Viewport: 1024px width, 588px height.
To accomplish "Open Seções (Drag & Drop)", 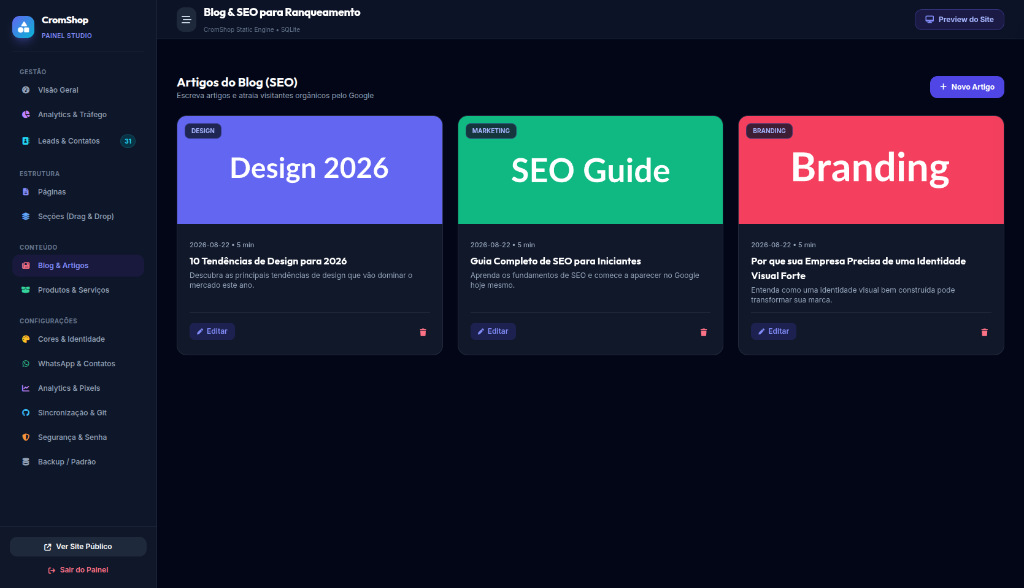I will point(78,216).
